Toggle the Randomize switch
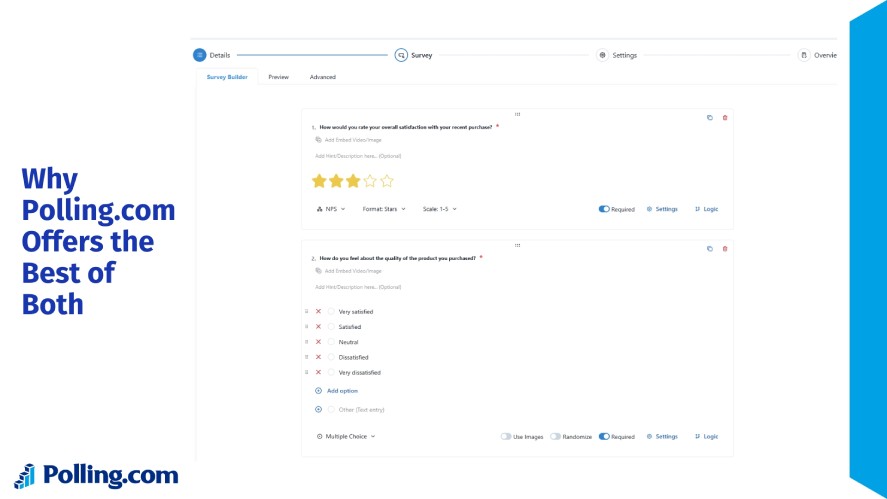887x499 pixels. [555, 437]
